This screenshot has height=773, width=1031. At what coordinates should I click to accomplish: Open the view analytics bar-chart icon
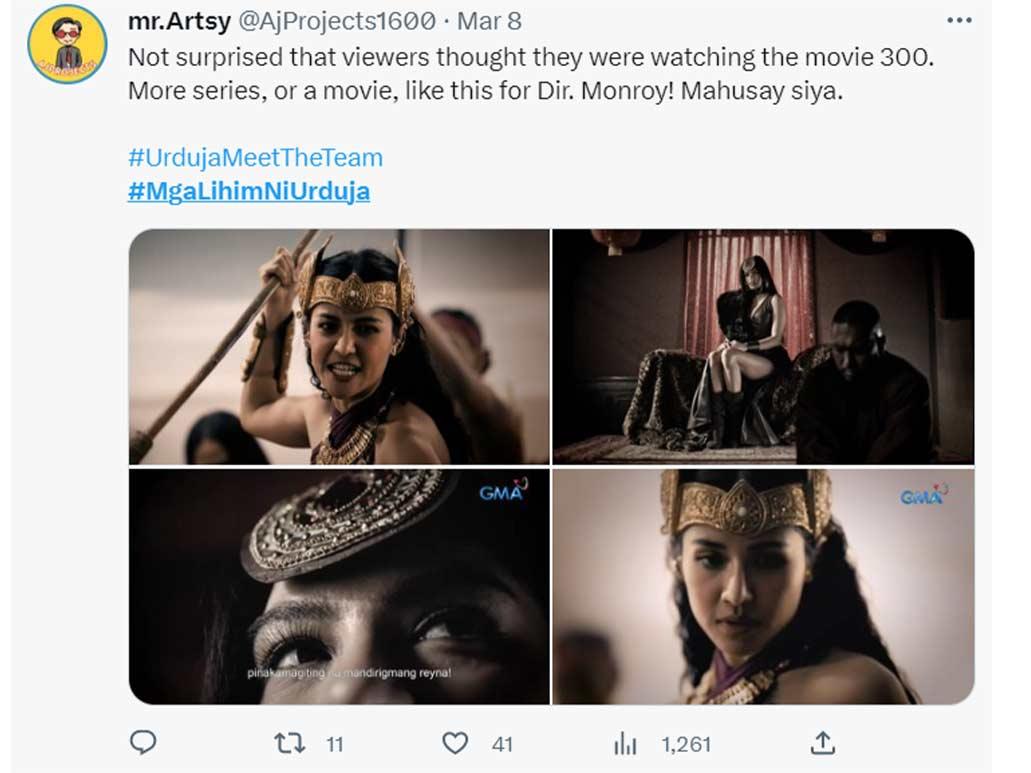(626, 743)
